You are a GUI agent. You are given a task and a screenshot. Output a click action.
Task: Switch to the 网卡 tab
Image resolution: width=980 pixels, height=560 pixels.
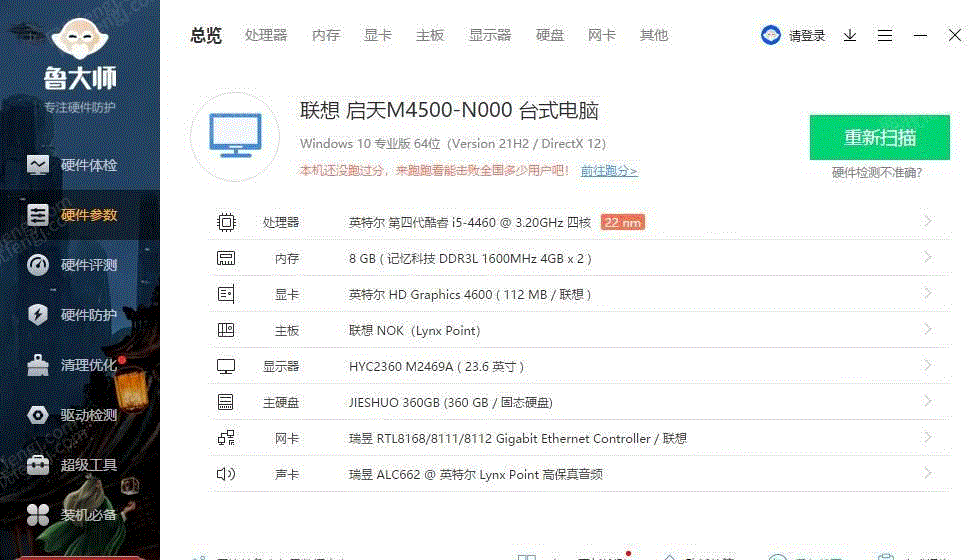(x=602, y=35)
